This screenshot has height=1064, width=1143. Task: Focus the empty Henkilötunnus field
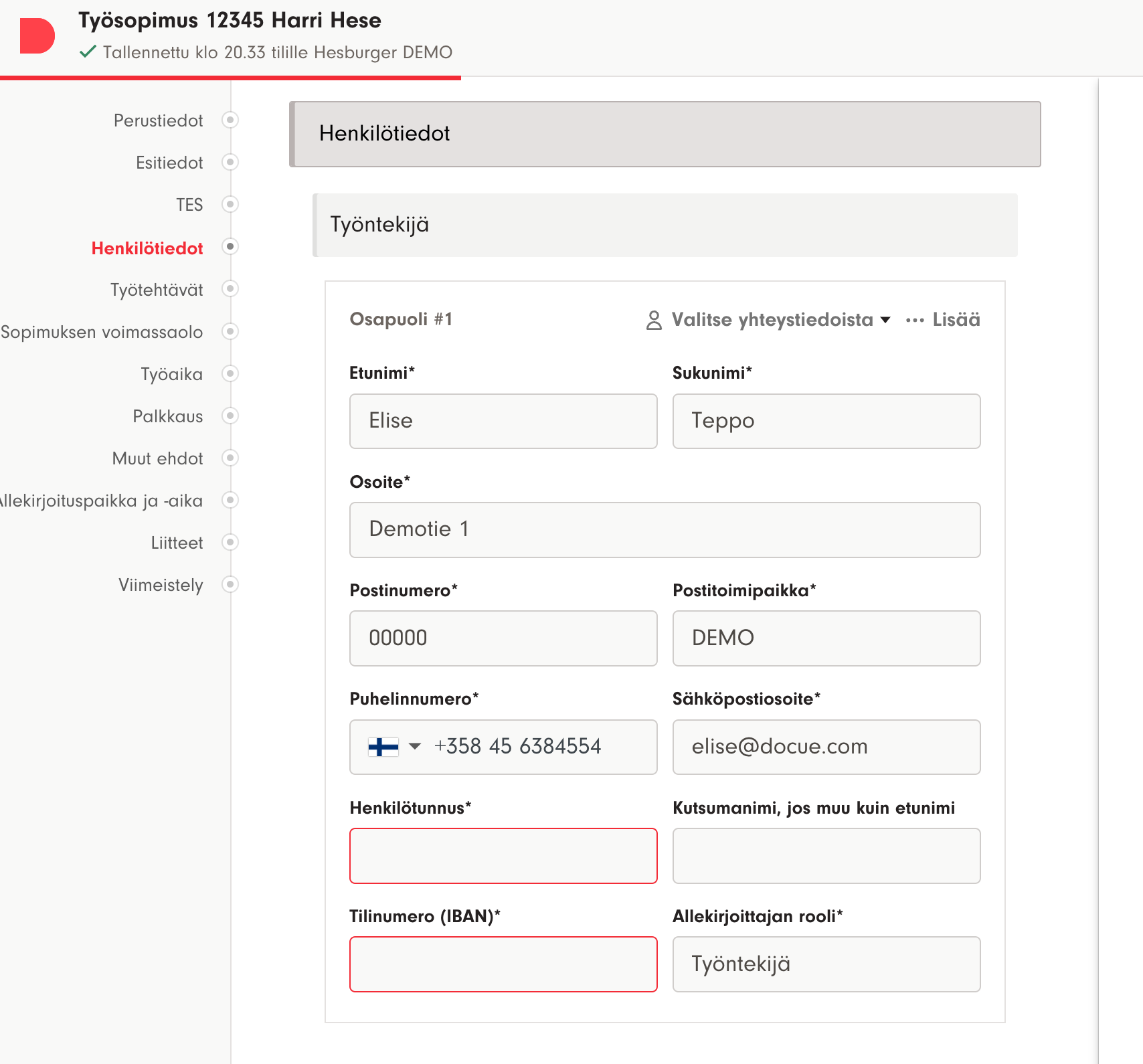(503, 856)
